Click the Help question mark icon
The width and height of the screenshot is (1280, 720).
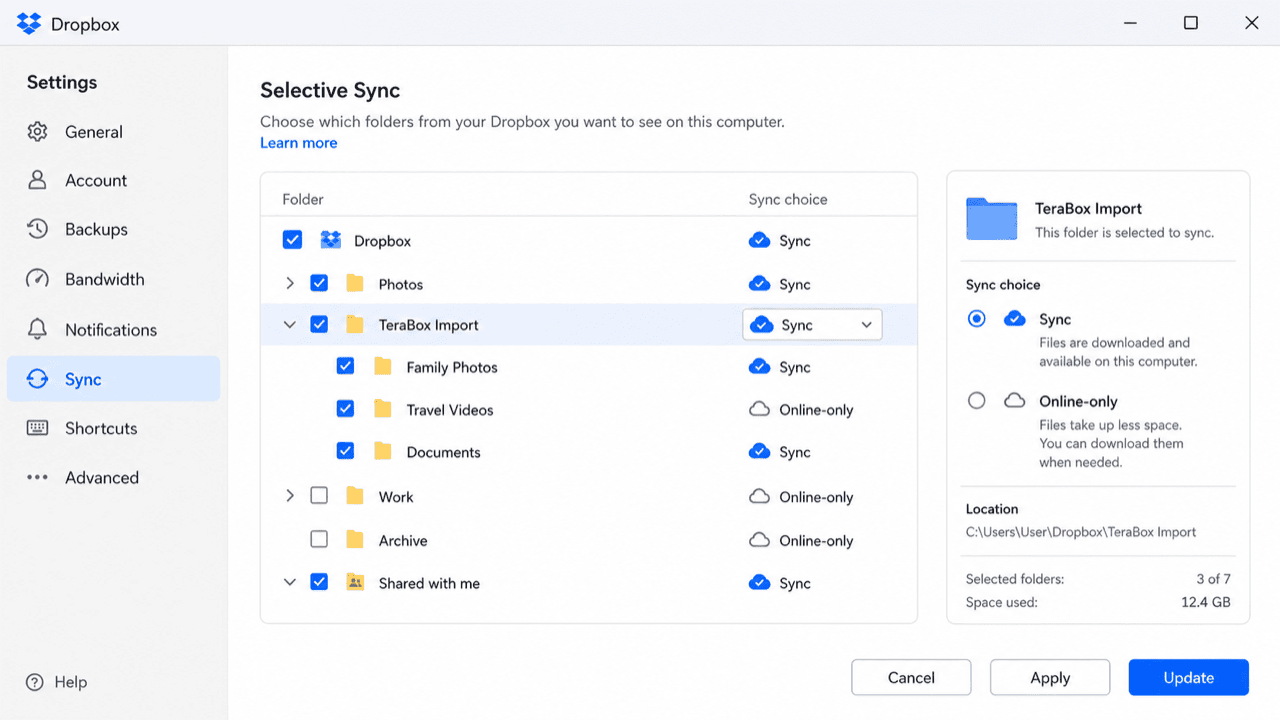point(35,682)
